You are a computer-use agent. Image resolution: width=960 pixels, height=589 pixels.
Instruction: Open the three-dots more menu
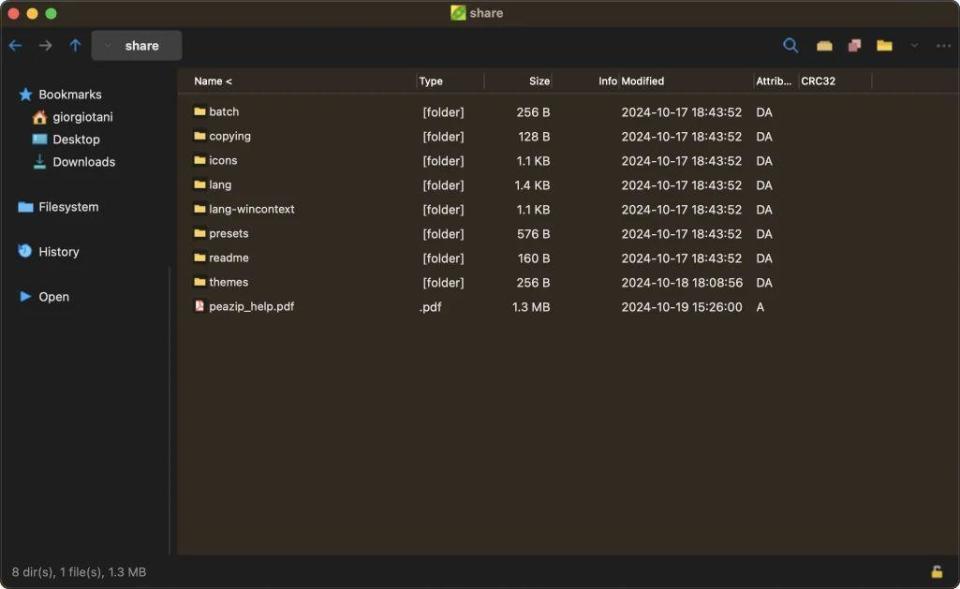coord(943,46)
